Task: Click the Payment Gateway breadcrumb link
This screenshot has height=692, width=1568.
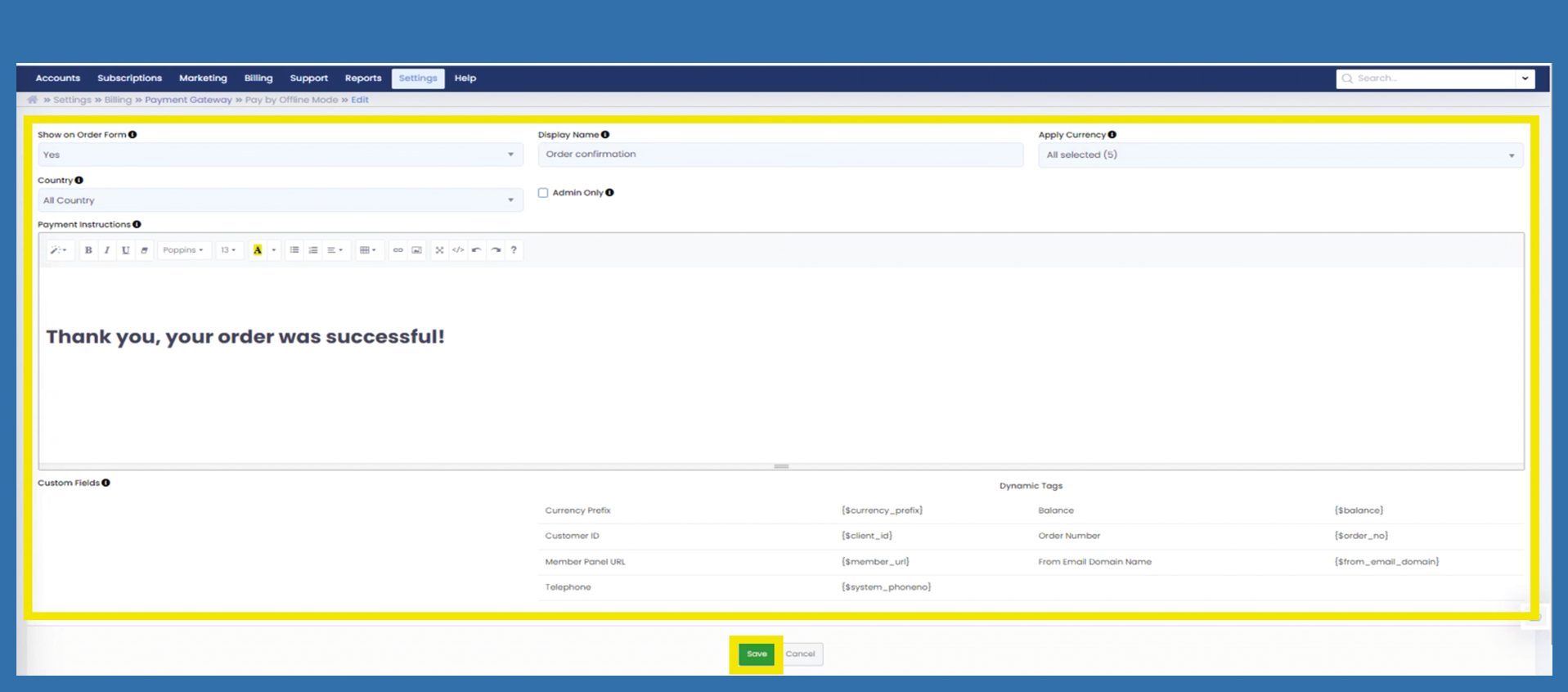Action: (x=188, y=100)
